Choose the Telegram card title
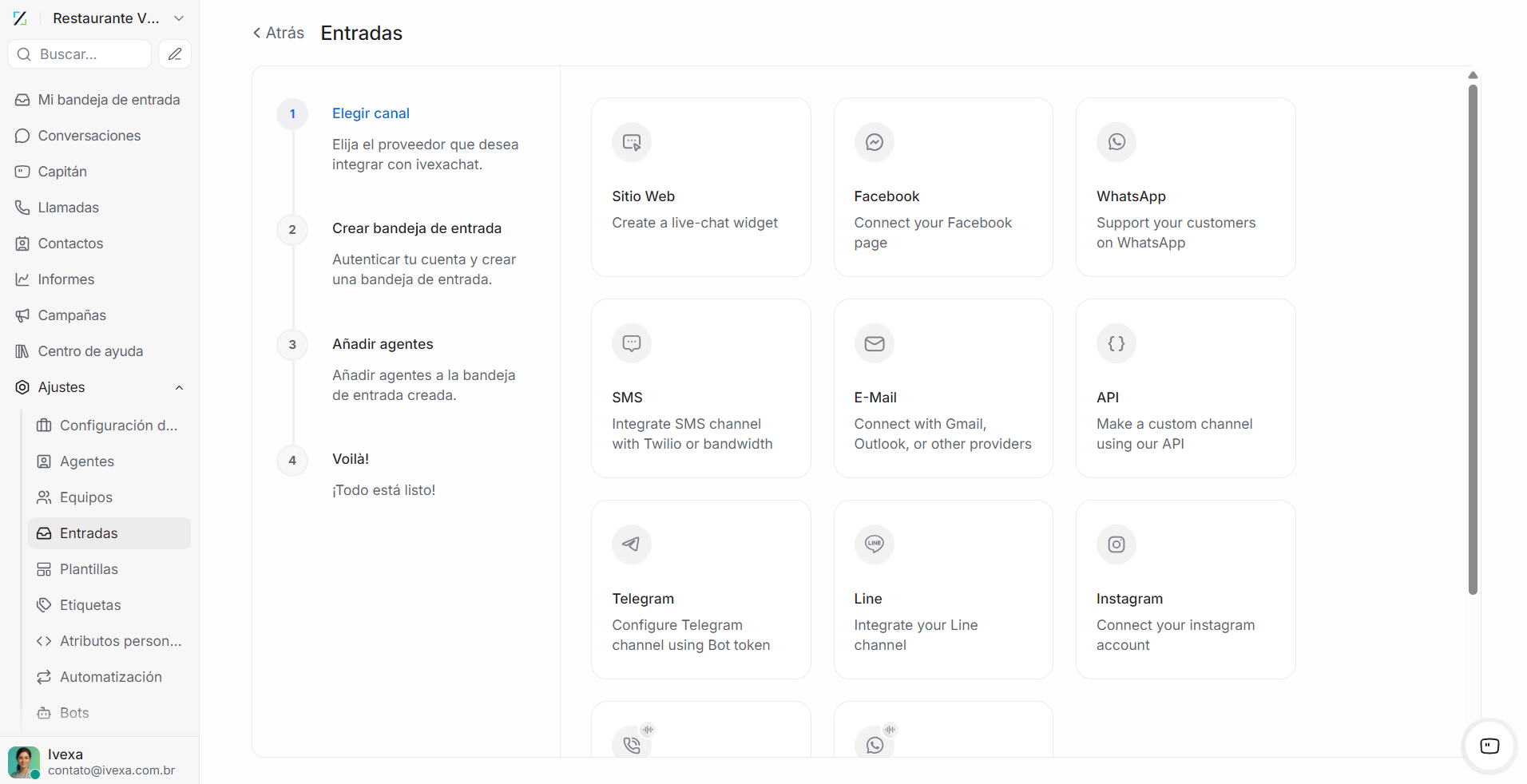 click(643, 599)
